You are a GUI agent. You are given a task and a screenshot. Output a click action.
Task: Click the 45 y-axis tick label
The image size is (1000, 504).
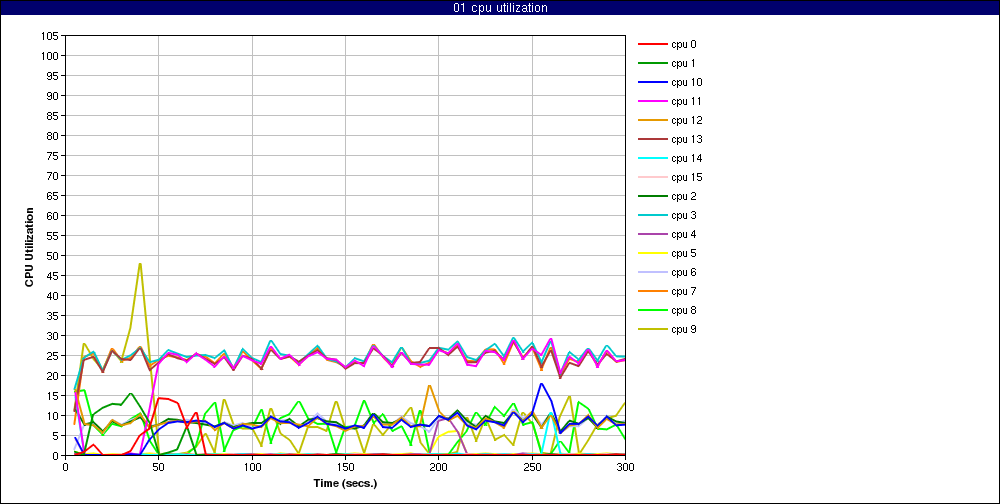tap(52, 276)
